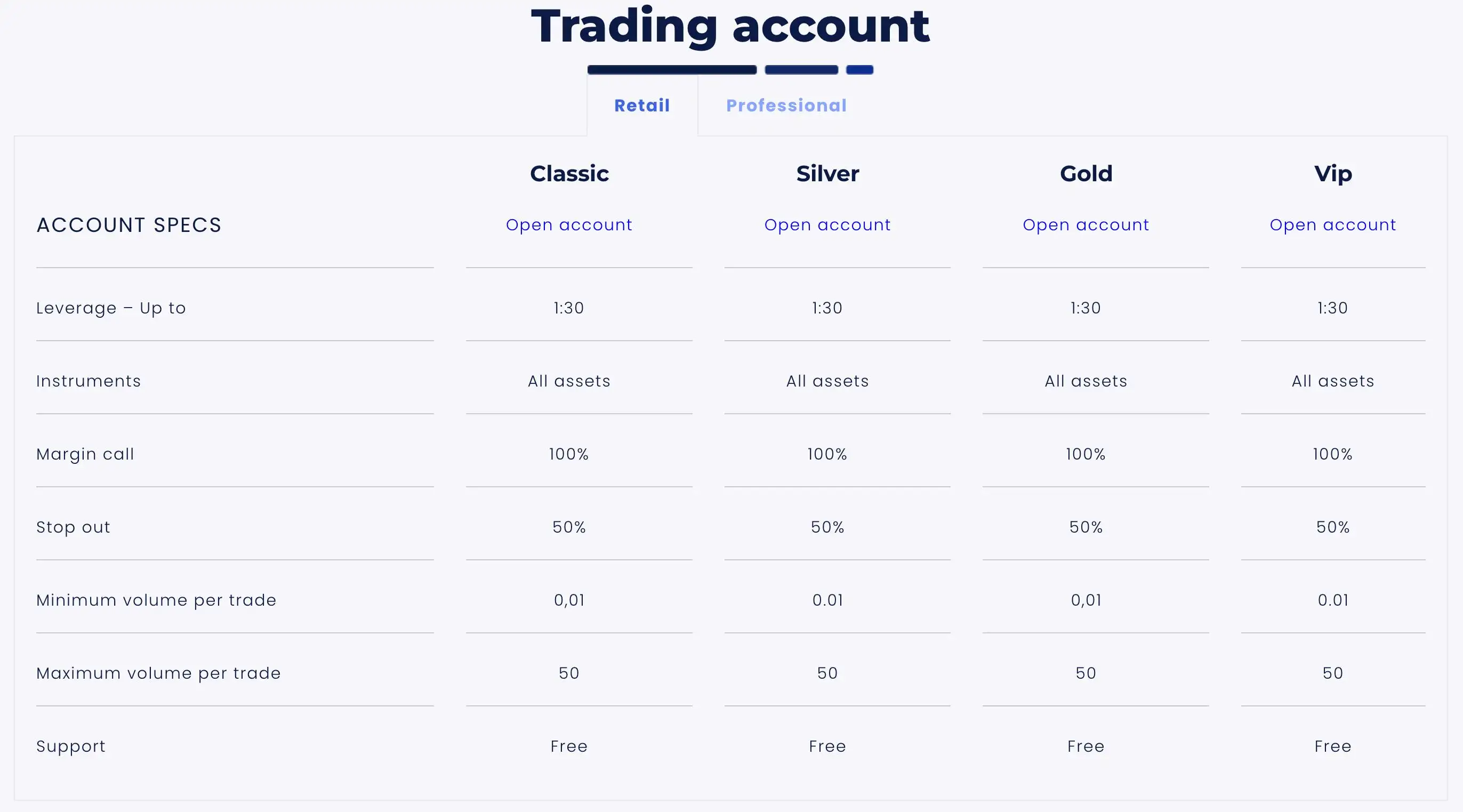Click the Trading account page title
This screenshot has width=1463, height=812.
(x=730, y=26)
